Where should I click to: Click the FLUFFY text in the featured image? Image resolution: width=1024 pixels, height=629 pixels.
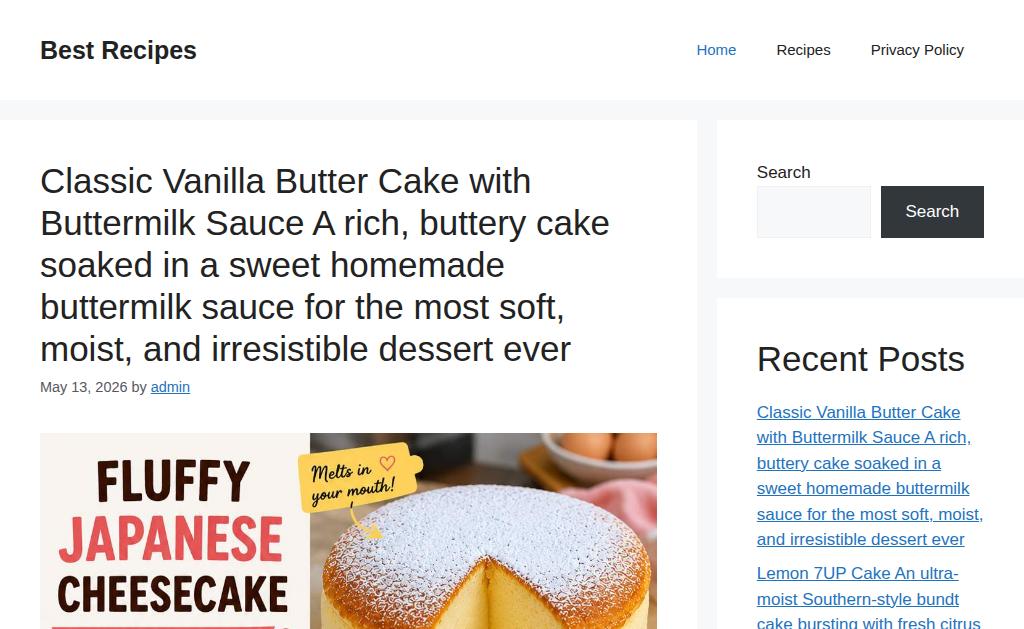pos(173,481)
